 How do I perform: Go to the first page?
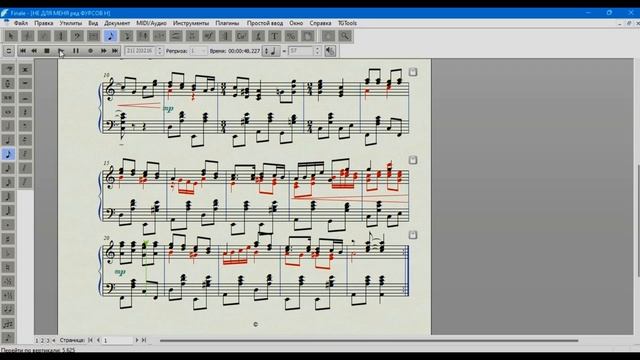(x=91, y=340)
